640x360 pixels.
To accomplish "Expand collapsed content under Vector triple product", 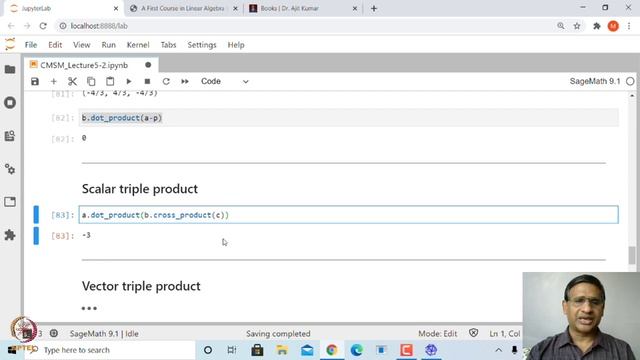I will [x=89, y=308].
